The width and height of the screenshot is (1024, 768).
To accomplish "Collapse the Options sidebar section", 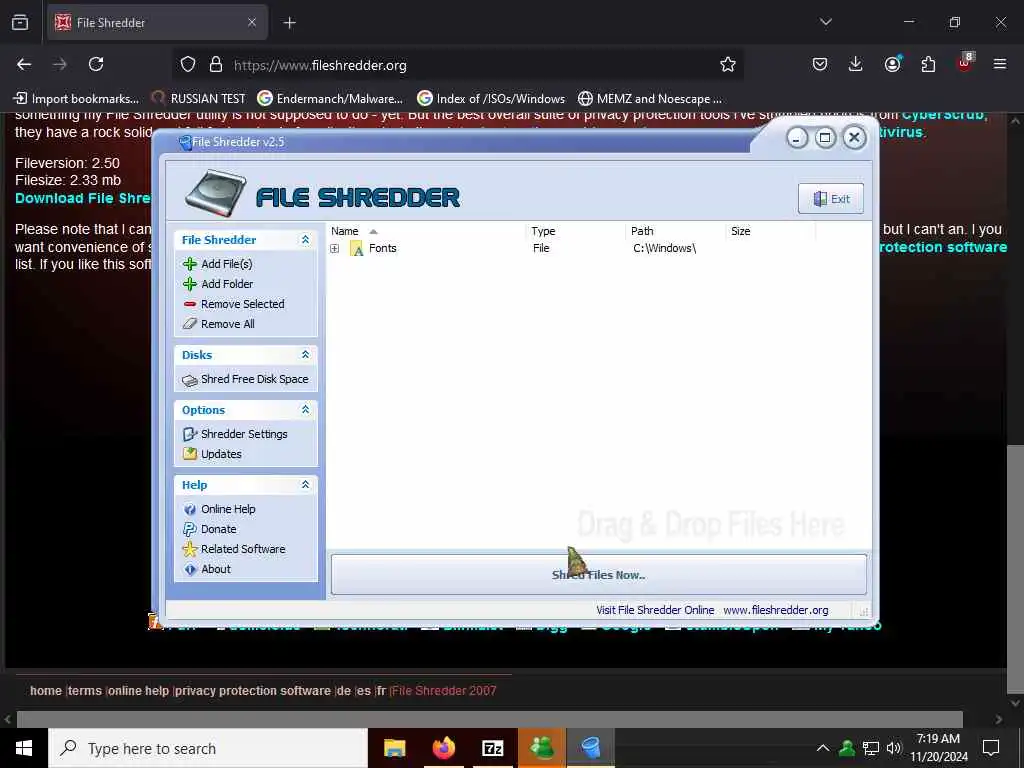I will tap(305, 409).
